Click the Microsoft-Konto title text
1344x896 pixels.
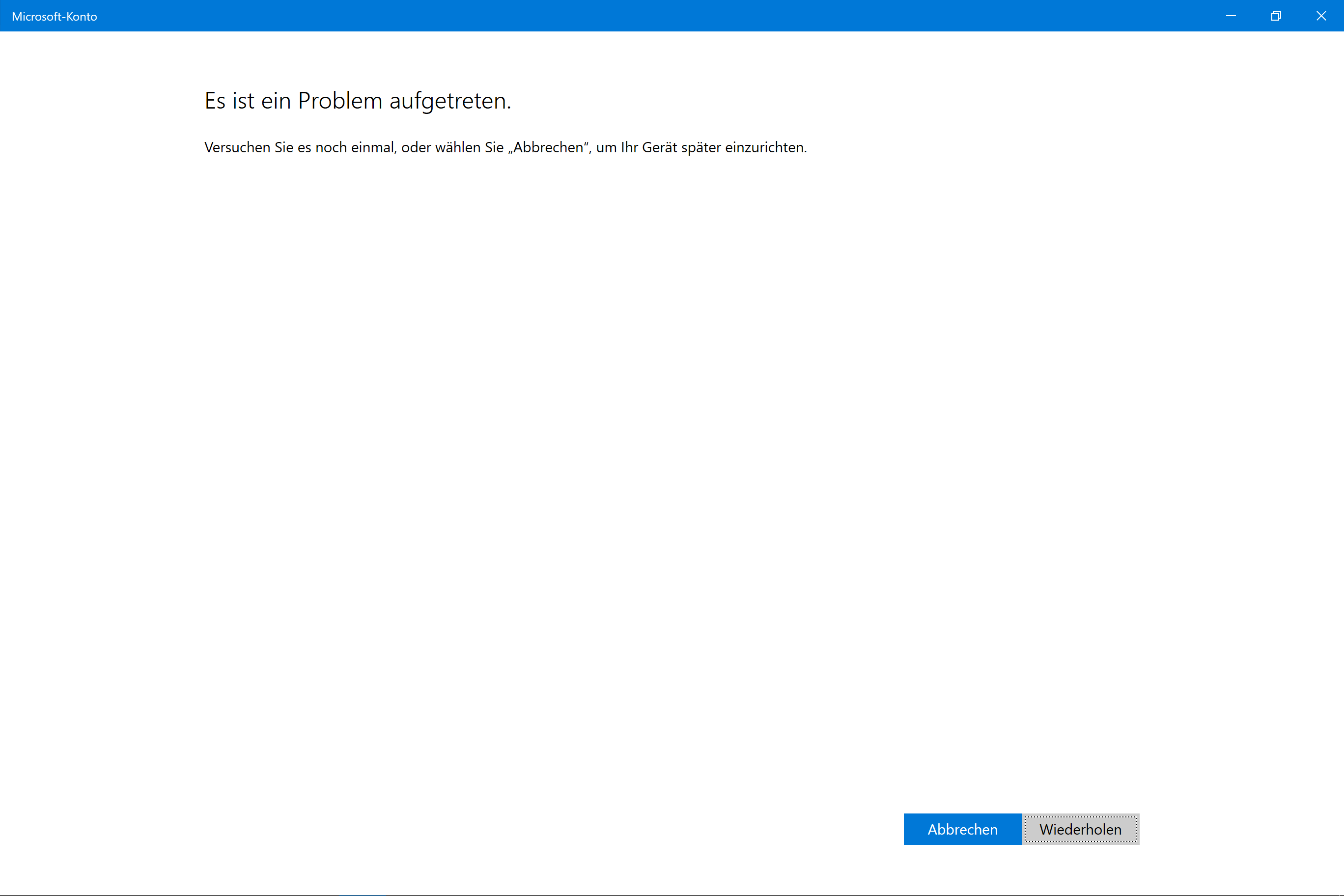coord(55,17)
